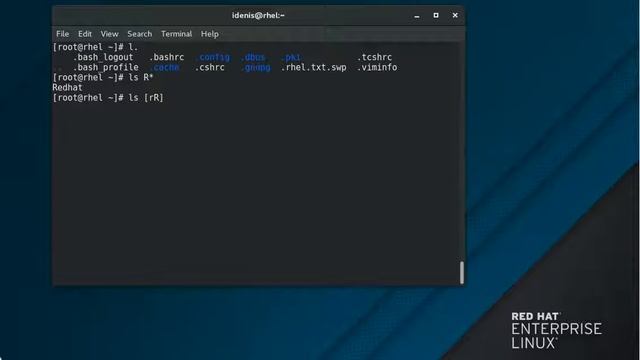Viewport: 640px width, 360px height.
Task: Minimize the terminal window
Action: tap(417, 16)
